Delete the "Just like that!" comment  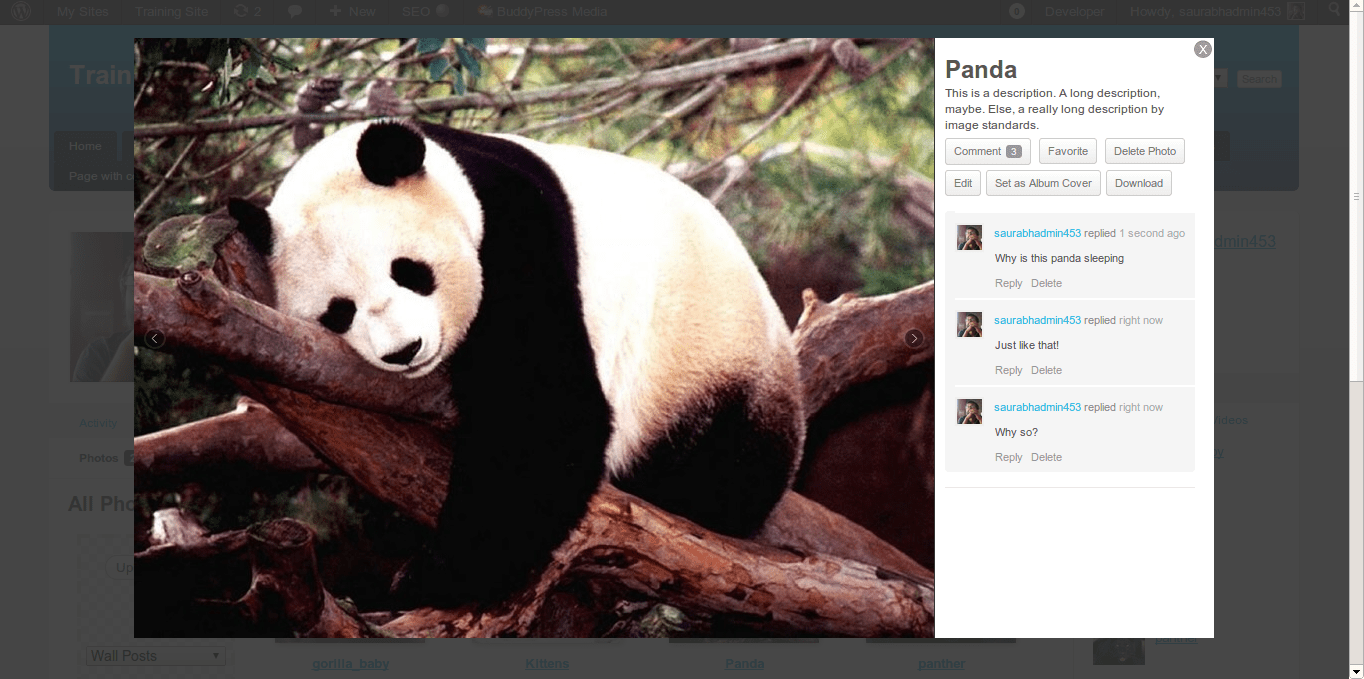click(x=1046, y=370)
